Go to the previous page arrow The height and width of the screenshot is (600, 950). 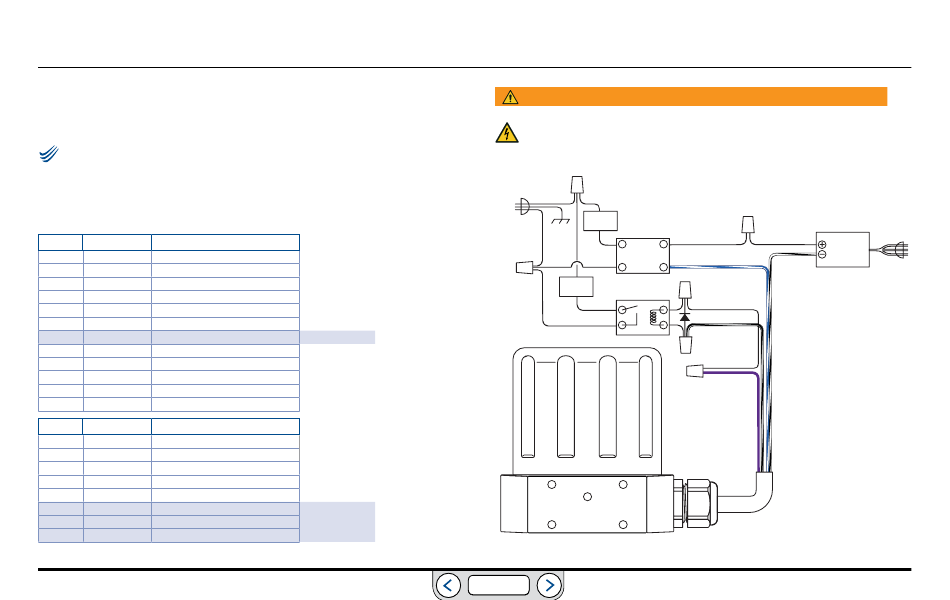point(448,585)
